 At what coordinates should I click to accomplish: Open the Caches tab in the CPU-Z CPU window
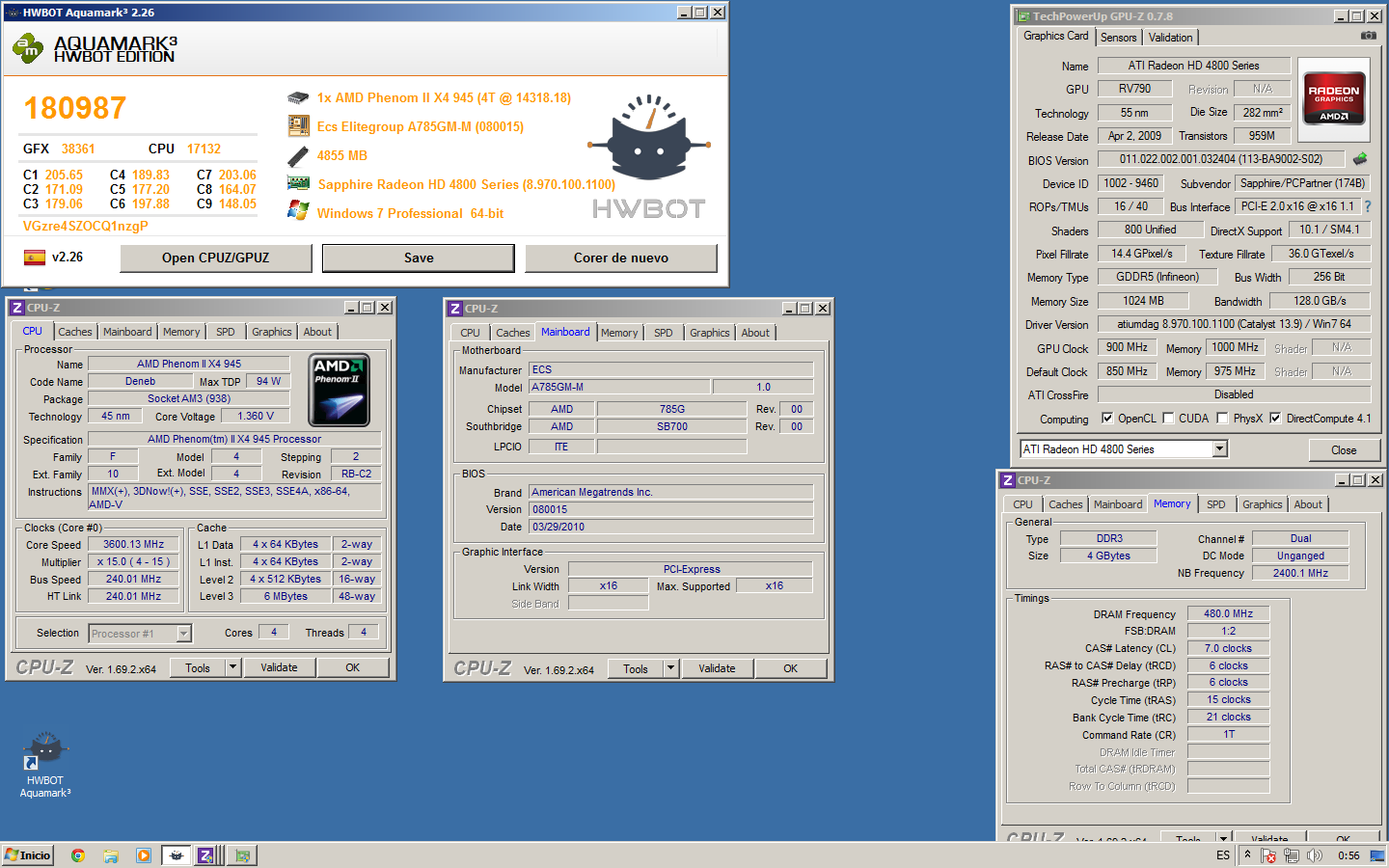click(75, 332)
